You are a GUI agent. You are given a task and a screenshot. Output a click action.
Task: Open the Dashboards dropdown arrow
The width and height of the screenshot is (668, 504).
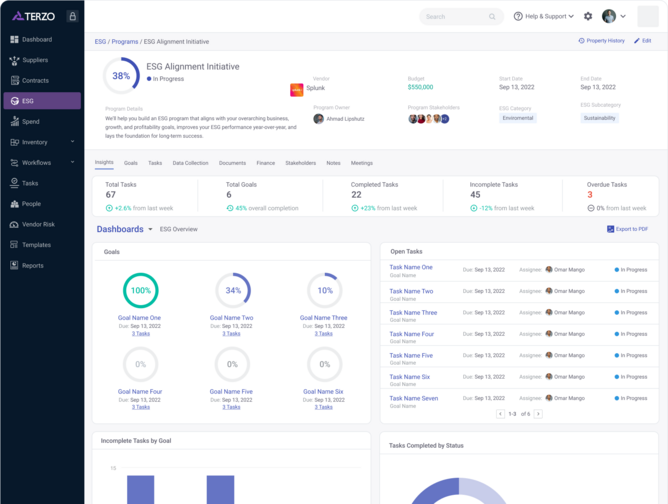tap(150, 229)
